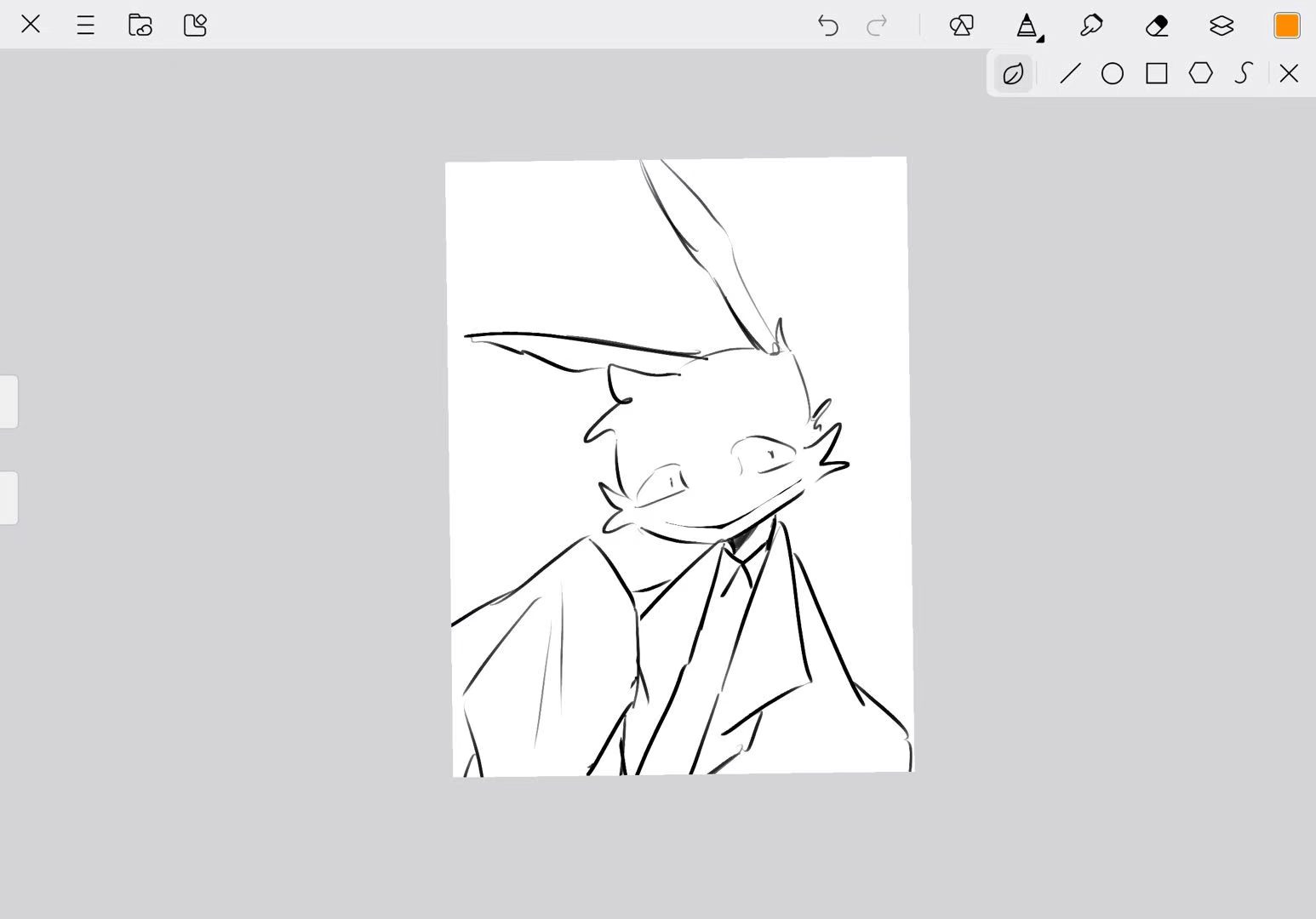1316x919 pixels.
Task: Select the eraser tool
Action: (1157, 26)
